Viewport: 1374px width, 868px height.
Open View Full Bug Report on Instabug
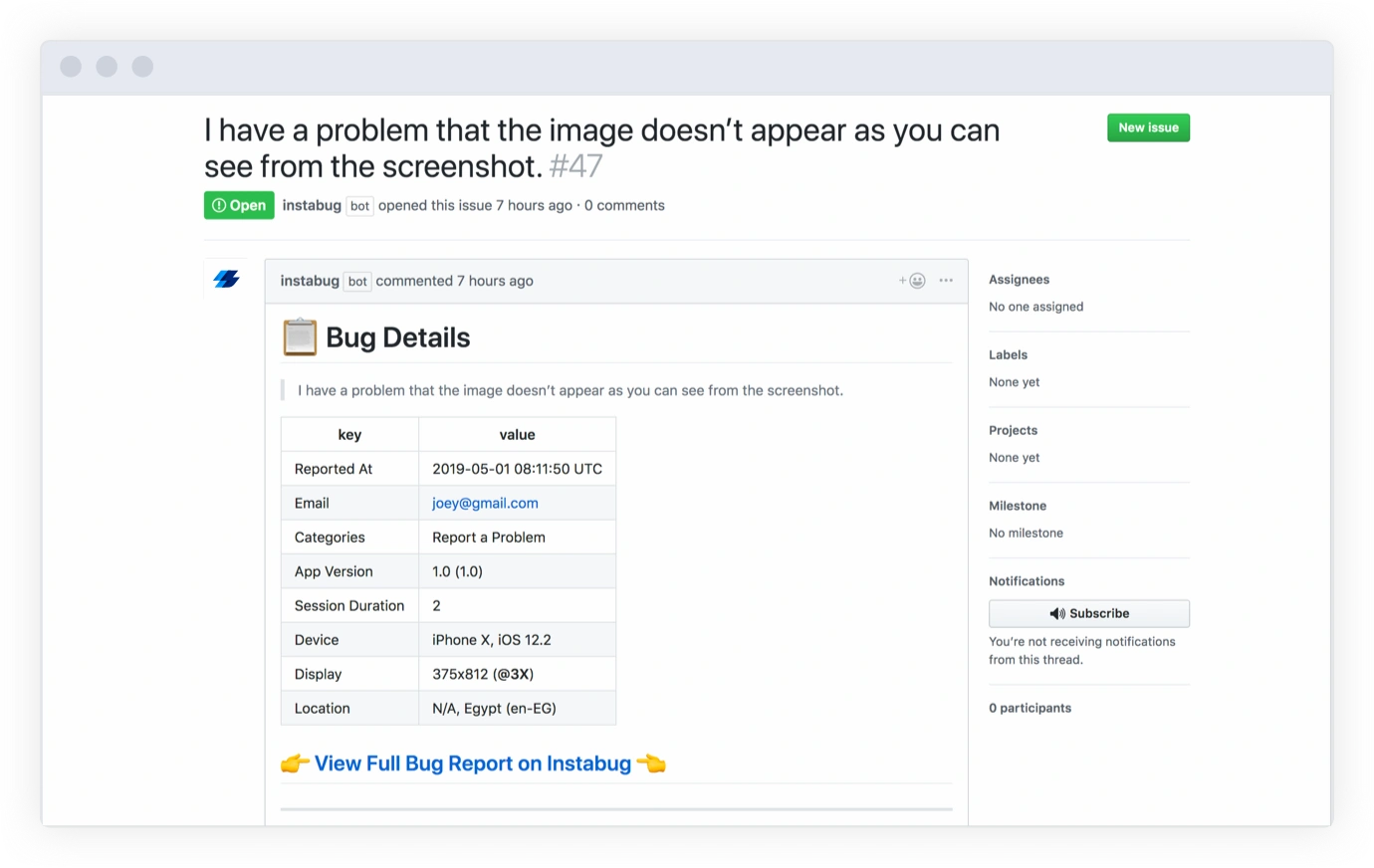(473, 763)
